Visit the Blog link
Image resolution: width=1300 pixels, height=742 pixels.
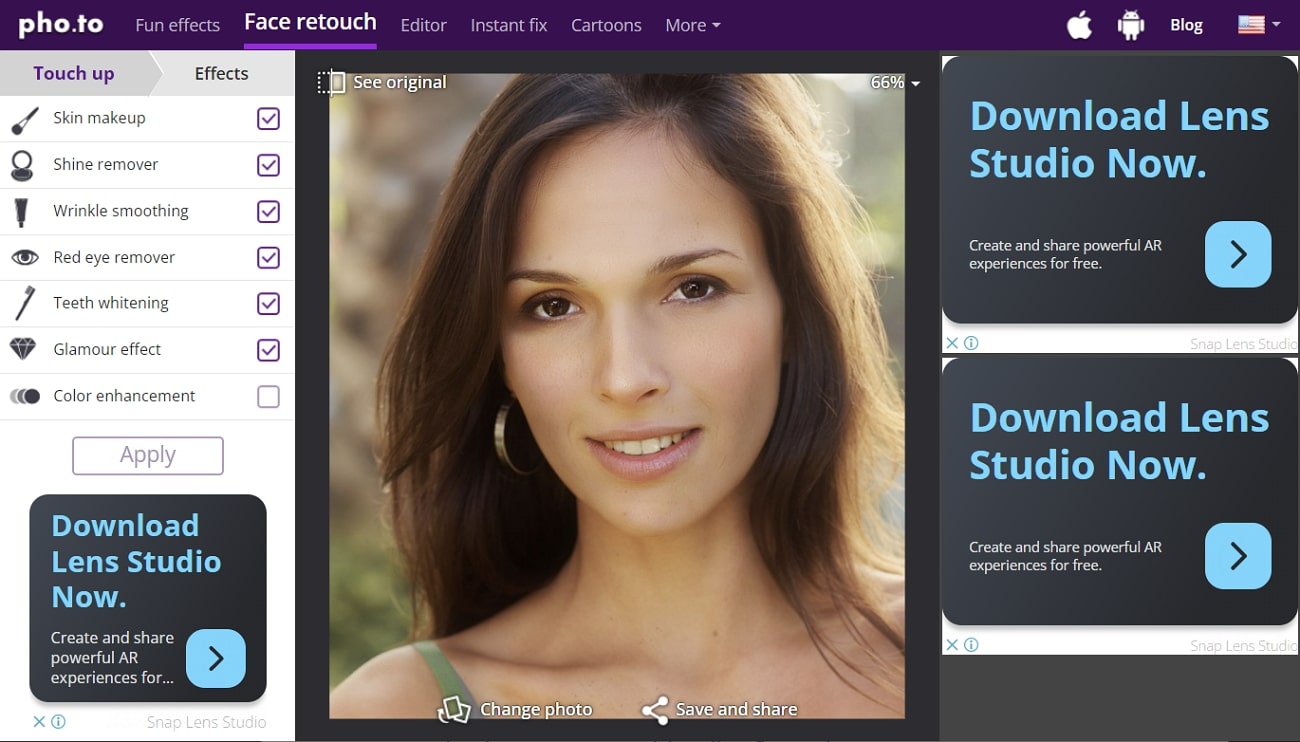click(1186, 25)
